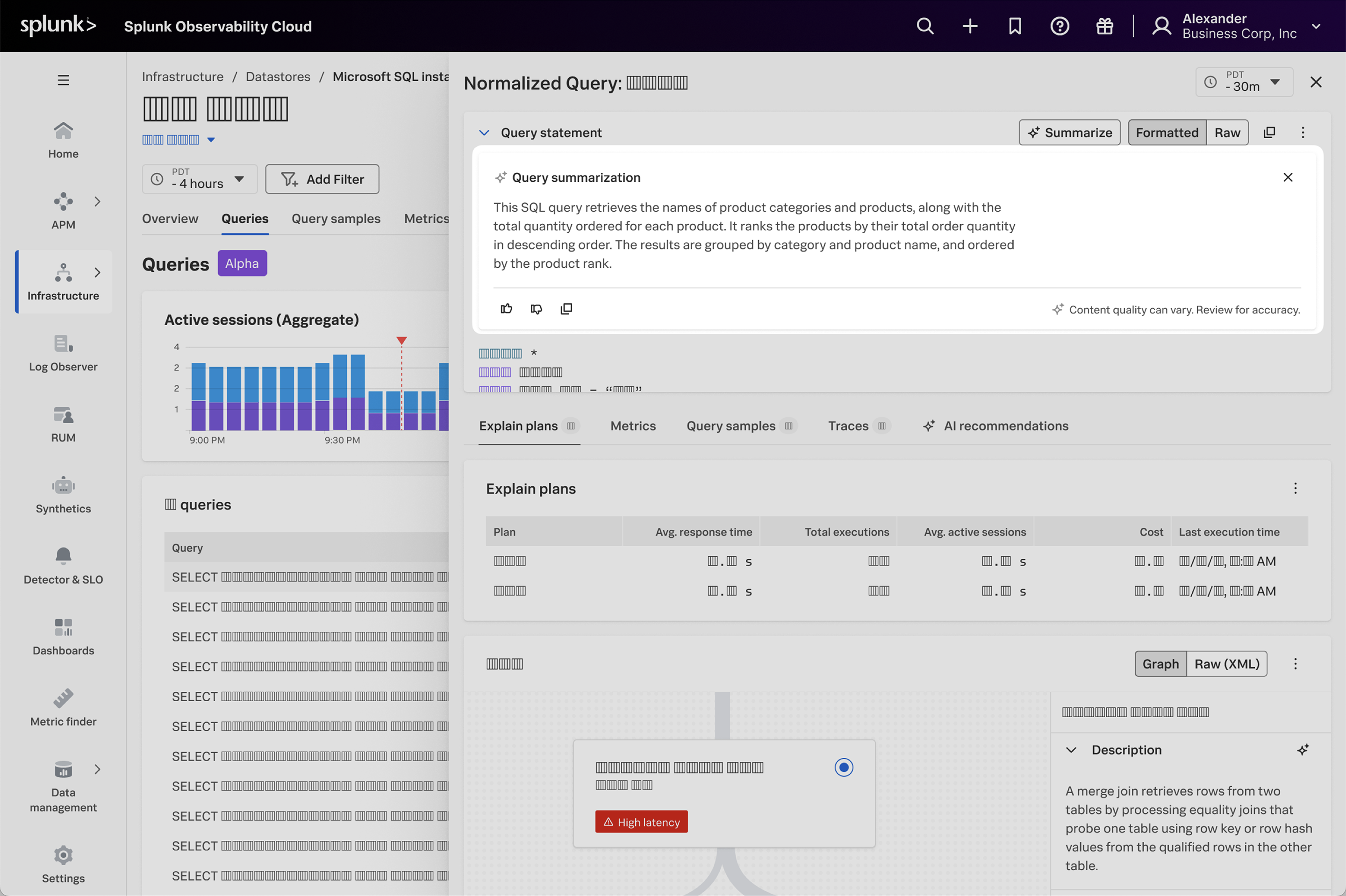Click the thumbs down feedback icon
The height and width of the screenshot is (896, 1346).
536,309
